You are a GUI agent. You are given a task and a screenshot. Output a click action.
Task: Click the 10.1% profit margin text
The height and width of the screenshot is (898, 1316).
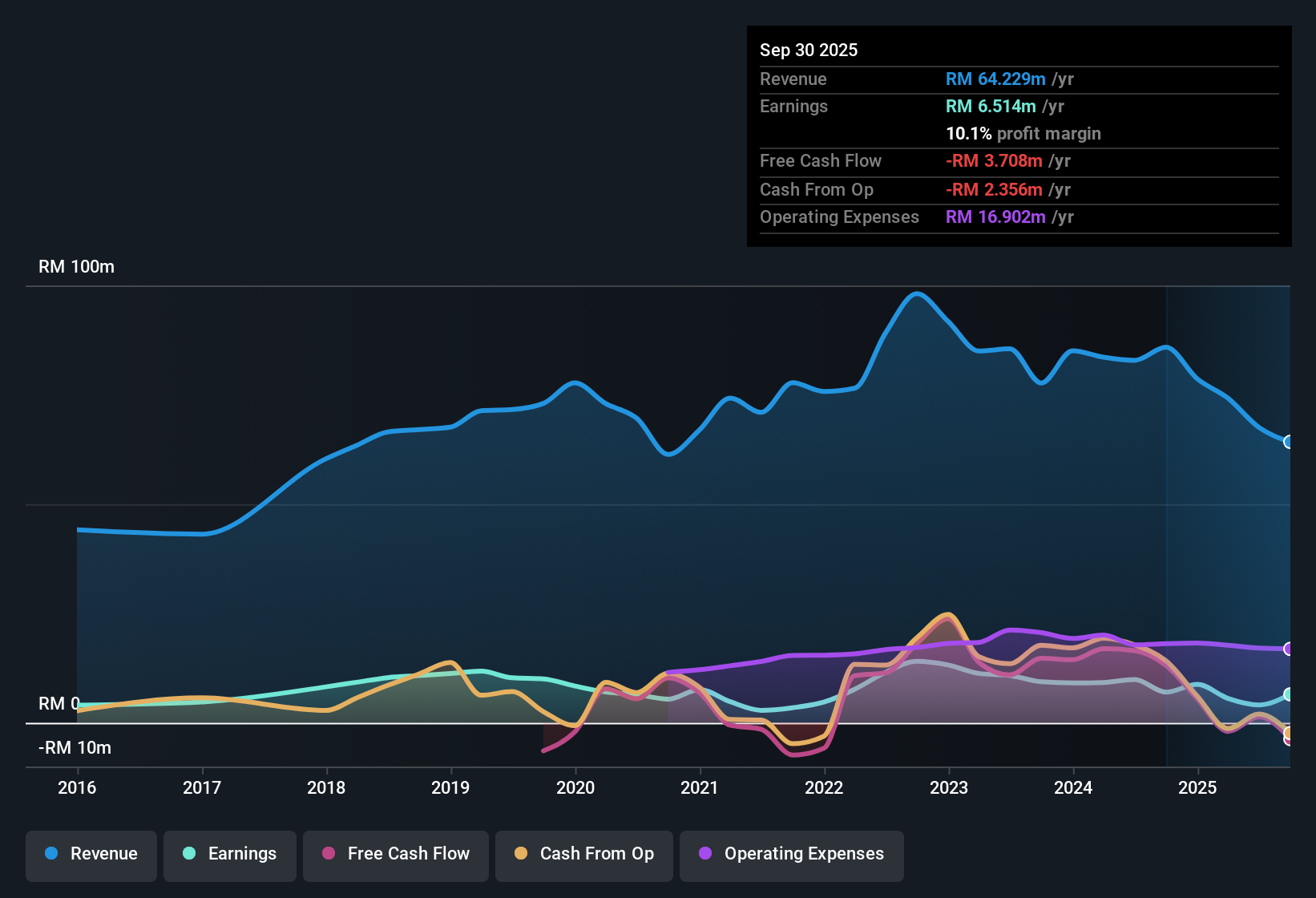point(1023,133)
